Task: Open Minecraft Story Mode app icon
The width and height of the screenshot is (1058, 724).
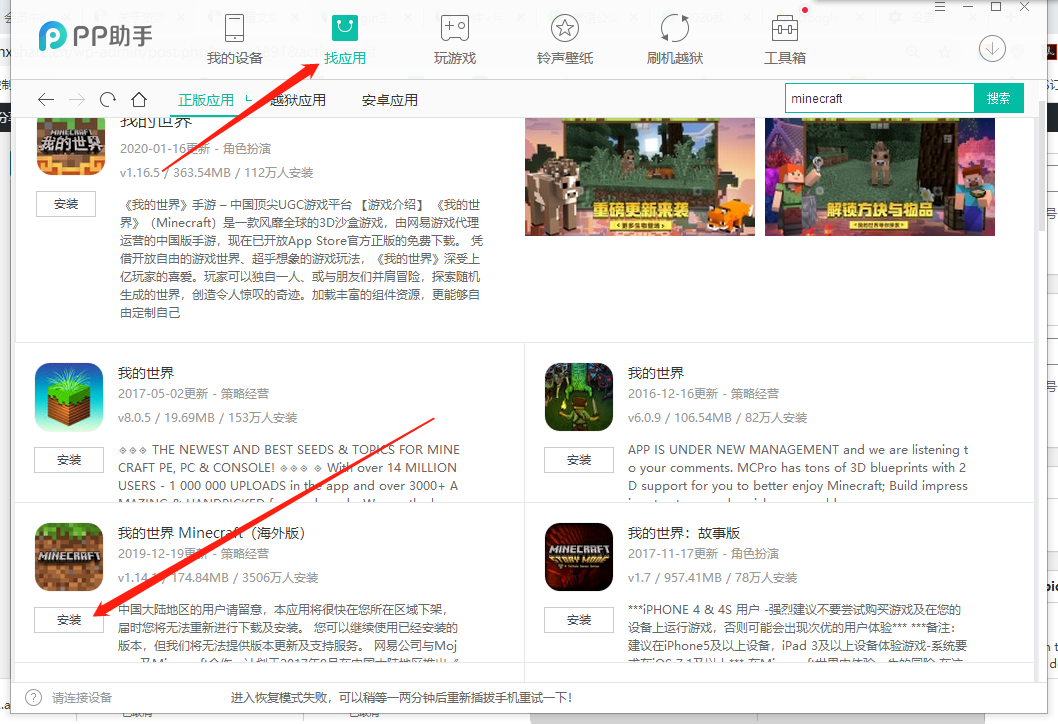Action: pos(579,557)
